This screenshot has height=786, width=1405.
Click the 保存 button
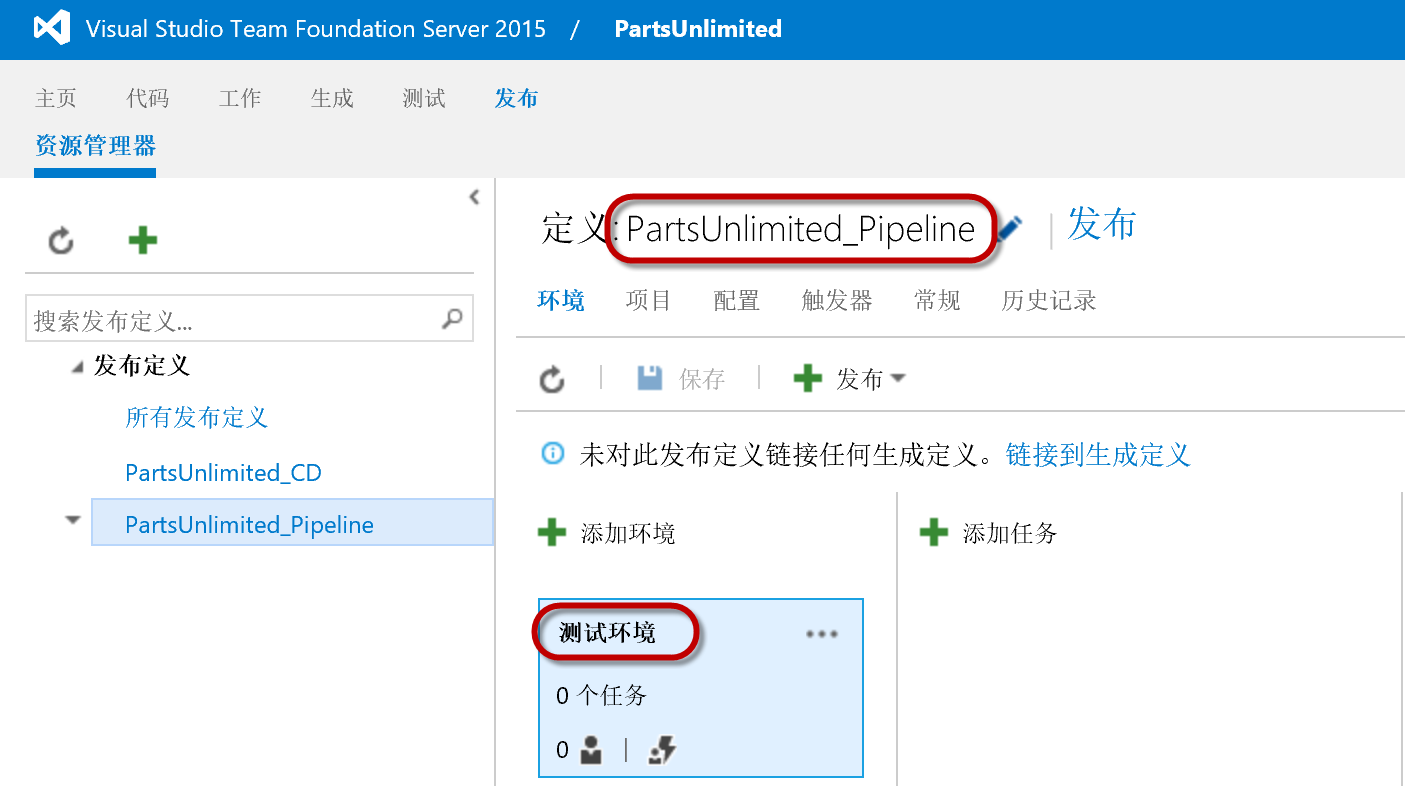click(x=681, y=379)
